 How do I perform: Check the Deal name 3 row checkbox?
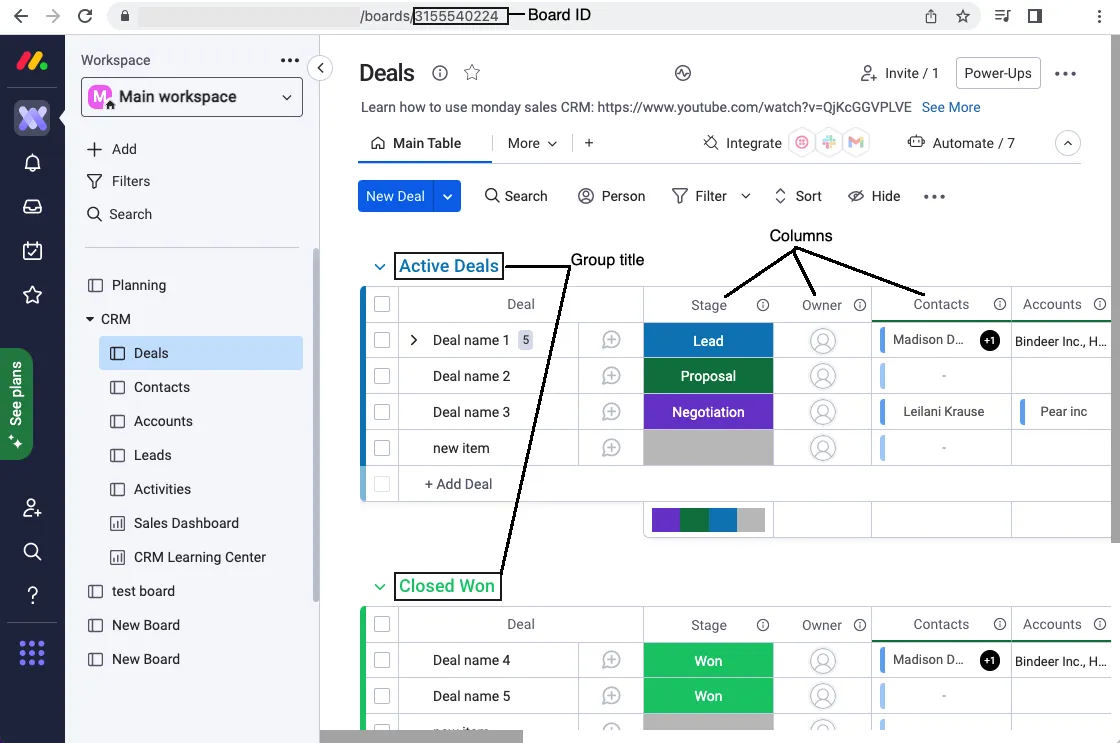pos(382,412)
